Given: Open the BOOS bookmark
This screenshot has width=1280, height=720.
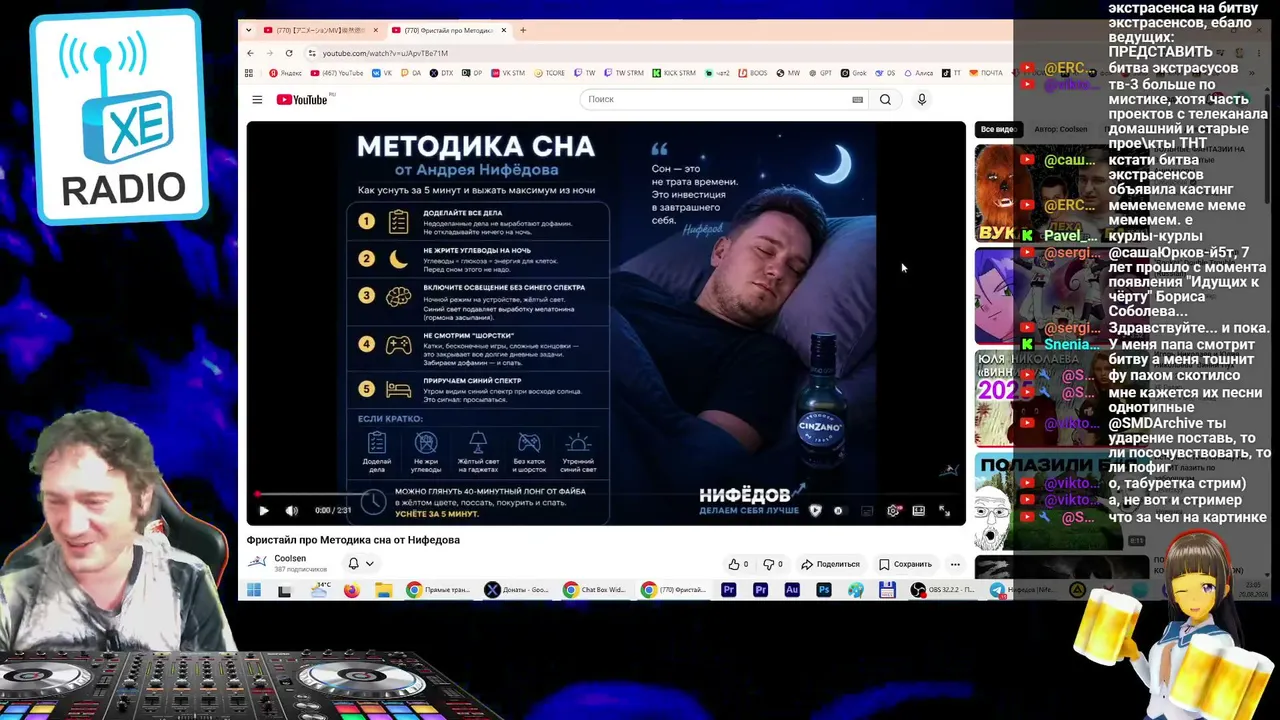Looking at the screenshot, I should [752, 73].
